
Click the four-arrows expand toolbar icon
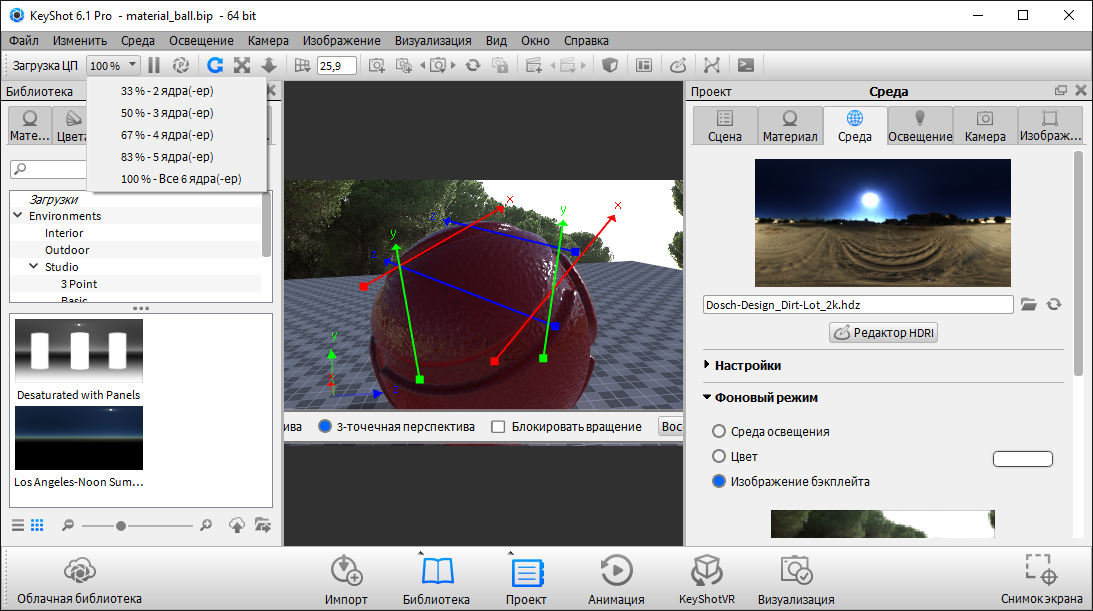pos(242,65)
